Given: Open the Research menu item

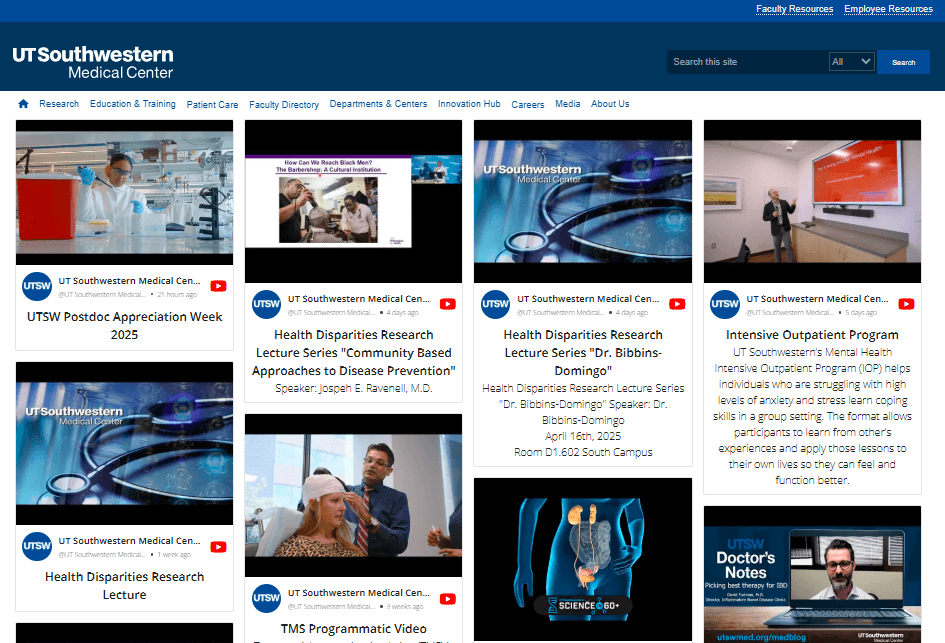Looking at the screenshot, I should 59,104.
